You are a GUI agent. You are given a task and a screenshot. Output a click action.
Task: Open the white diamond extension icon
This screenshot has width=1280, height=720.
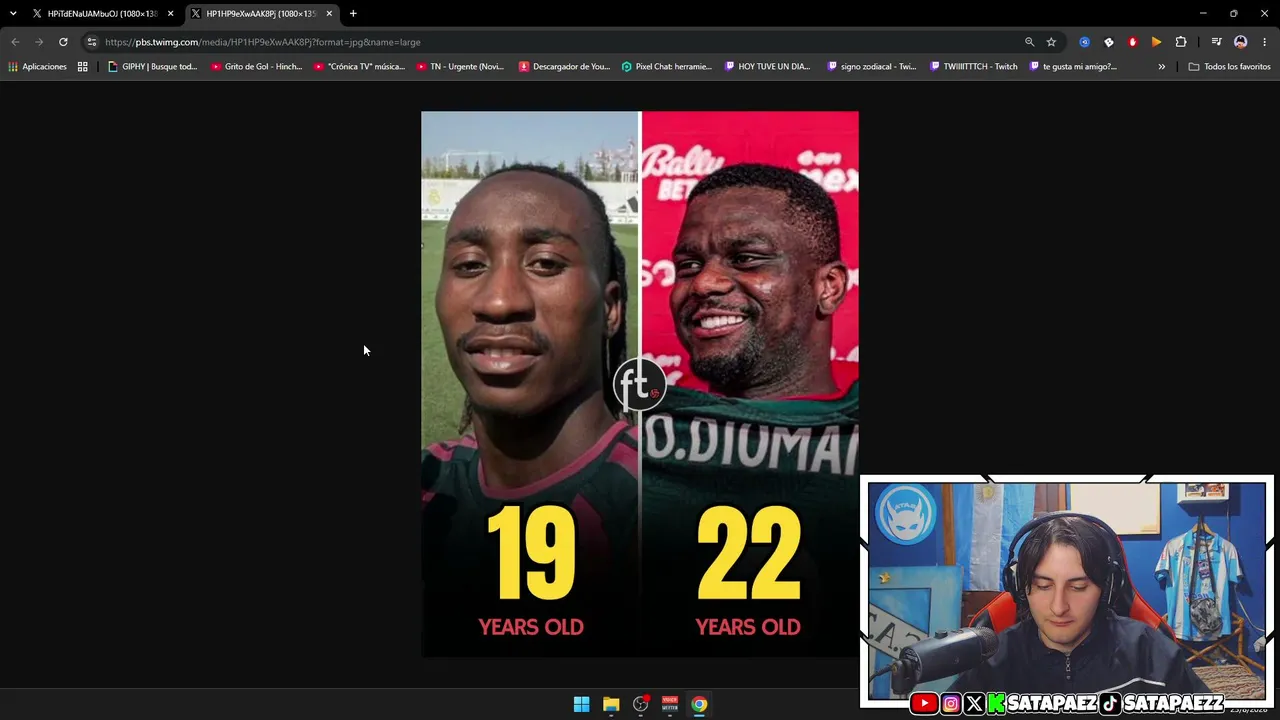(1109, 42)
